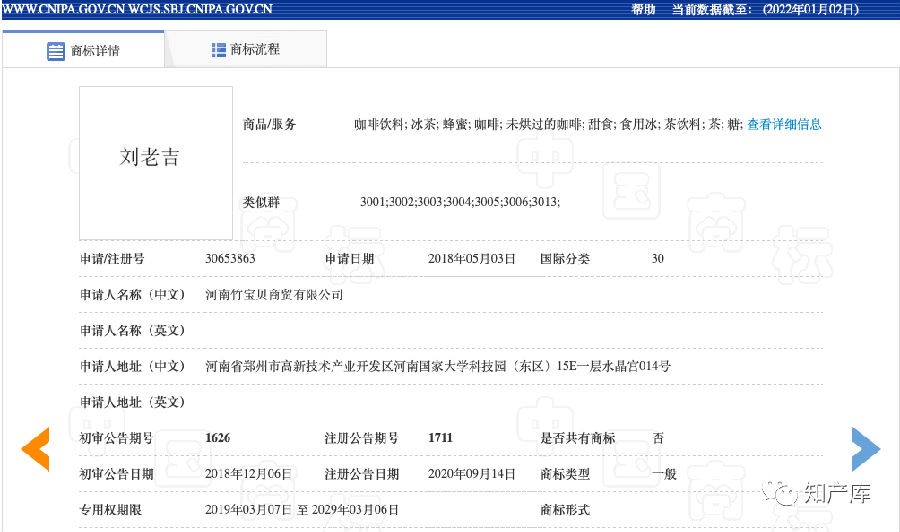Click 查看详细信息 link for goods details
Screen dimensions: 900x532
(x=784, y=125)
